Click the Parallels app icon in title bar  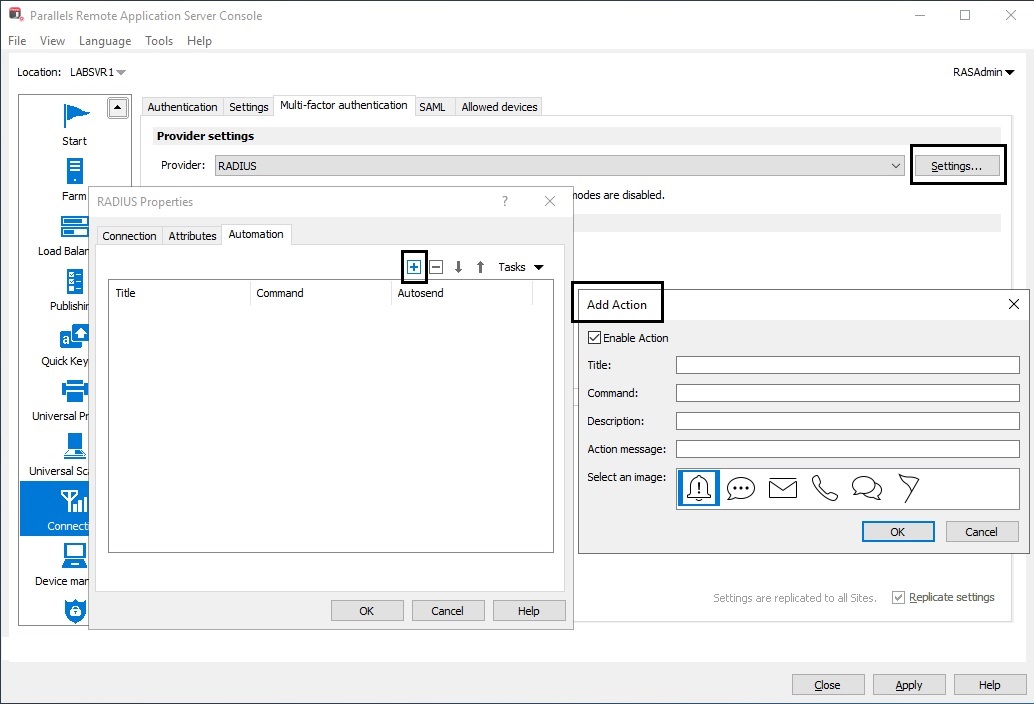(x=16, y=15)
